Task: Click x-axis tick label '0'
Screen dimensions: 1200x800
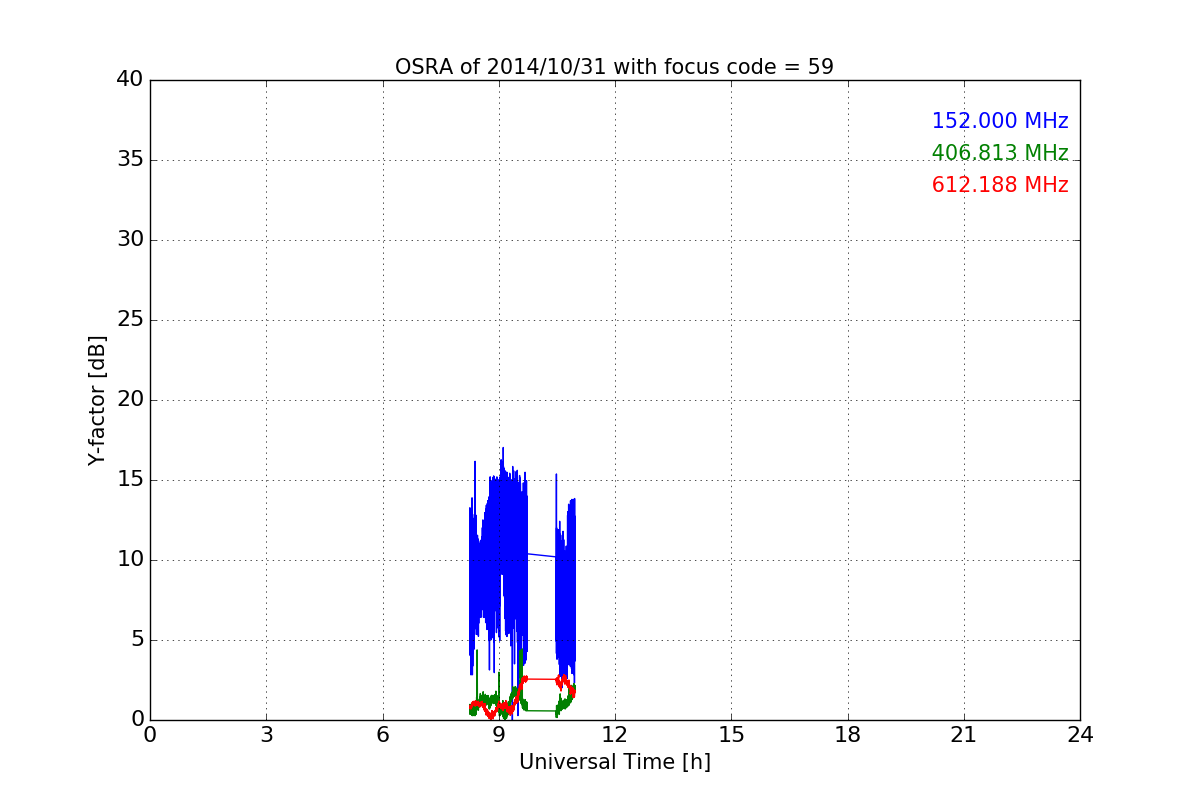Action: tap(150, 735)
